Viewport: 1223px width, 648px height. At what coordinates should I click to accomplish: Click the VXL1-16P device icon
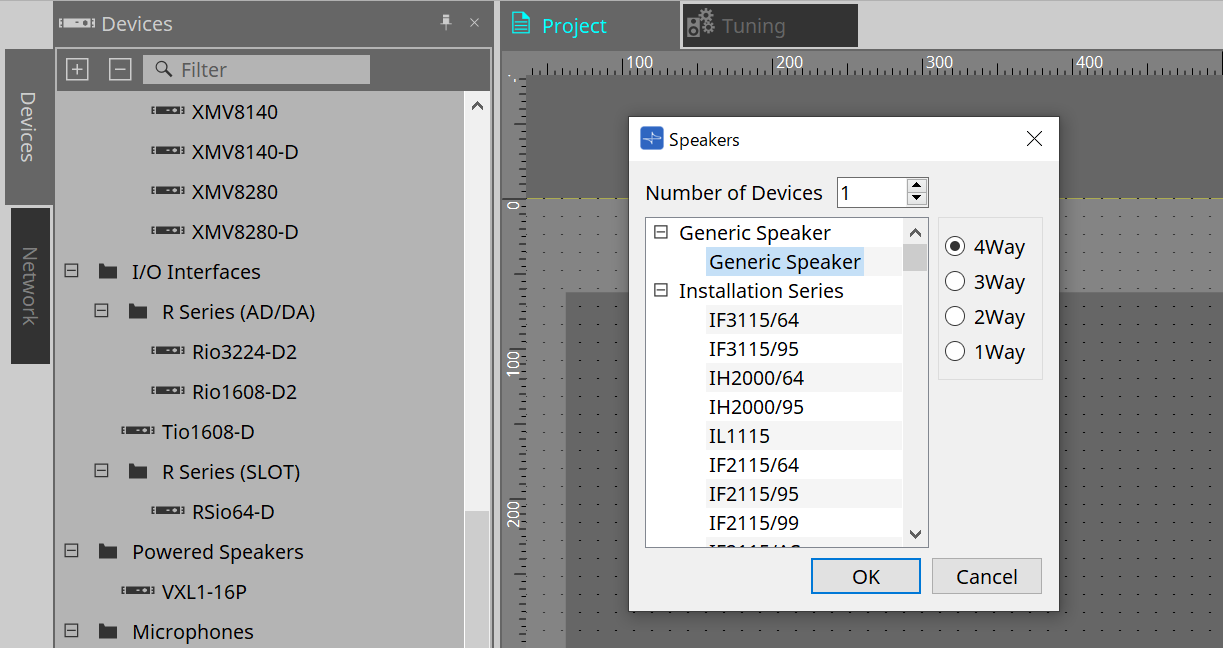coord(137,591)
